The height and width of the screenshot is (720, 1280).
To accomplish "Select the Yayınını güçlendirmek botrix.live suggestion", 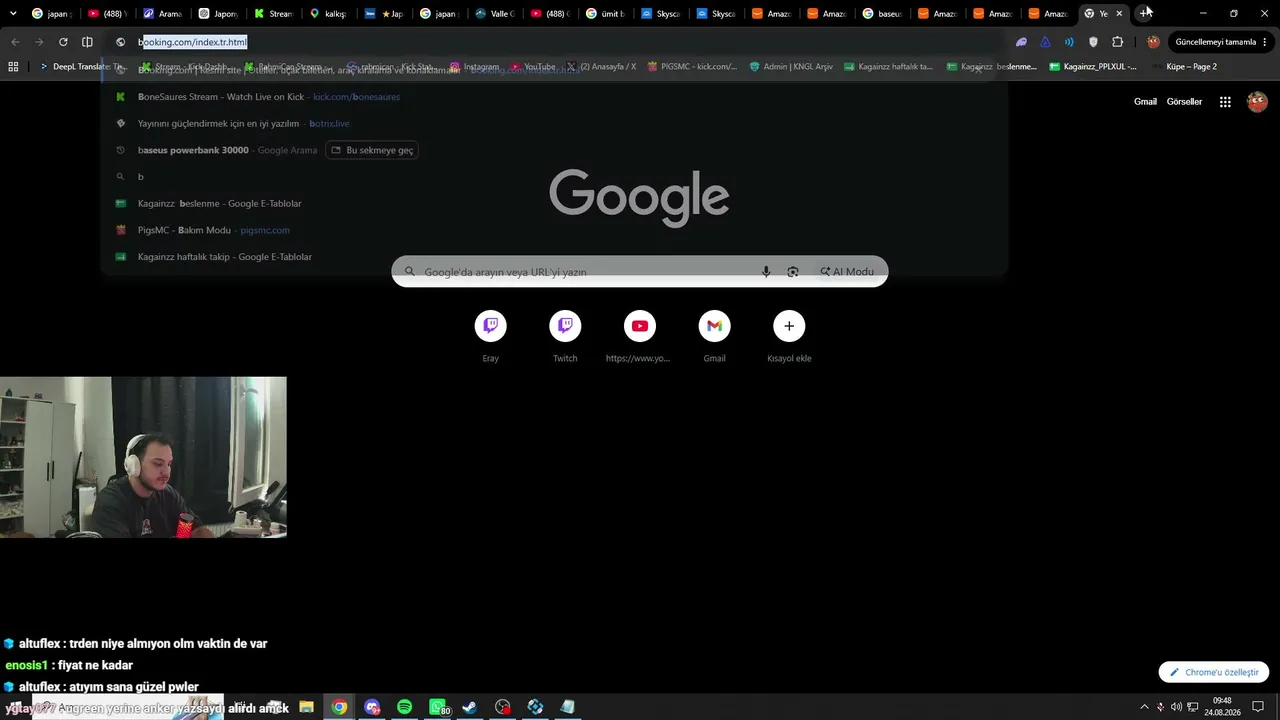I will 553,124.
